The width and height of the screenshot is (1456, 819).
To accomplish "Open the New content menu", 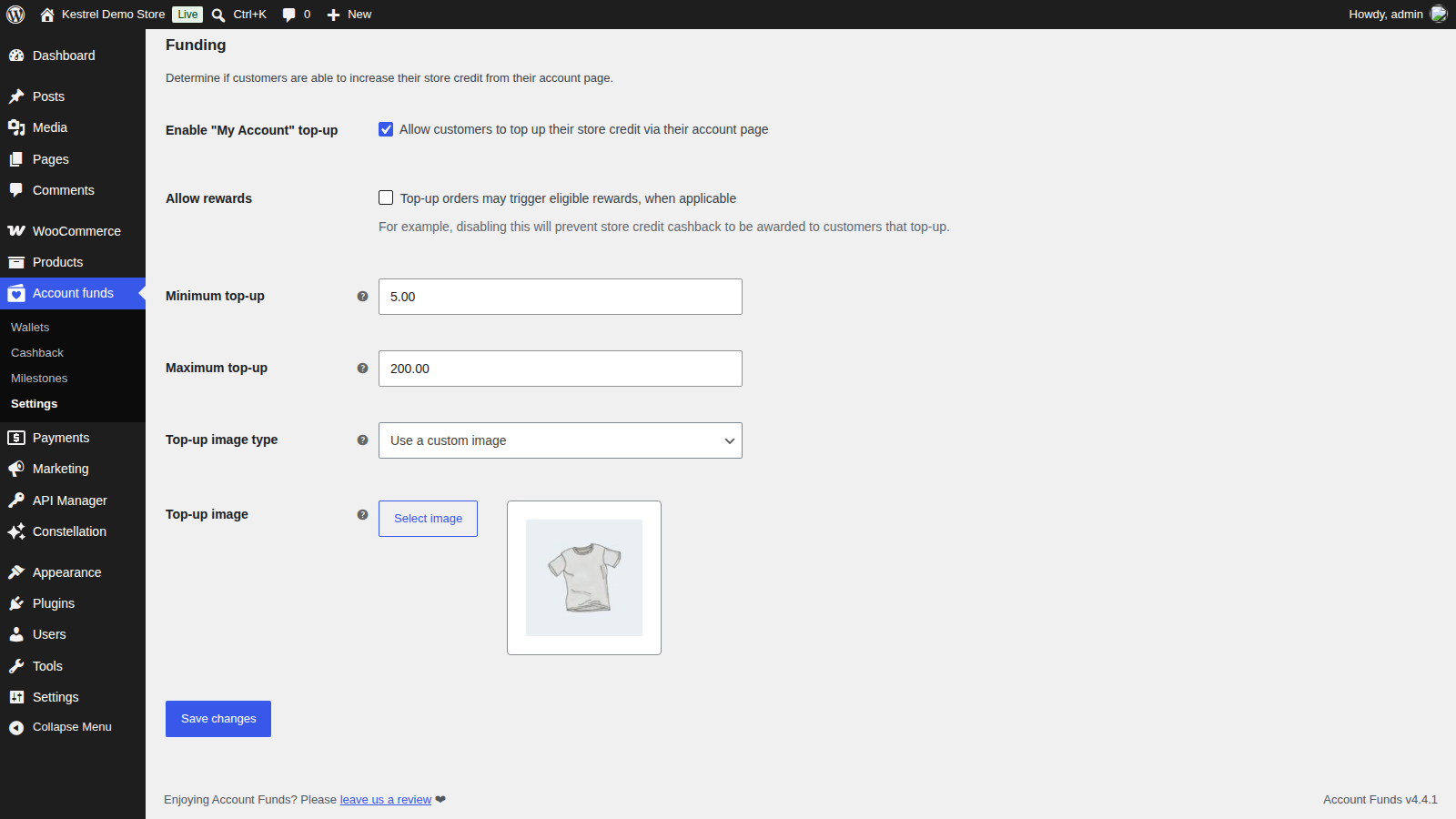I will tap(349, 15).
